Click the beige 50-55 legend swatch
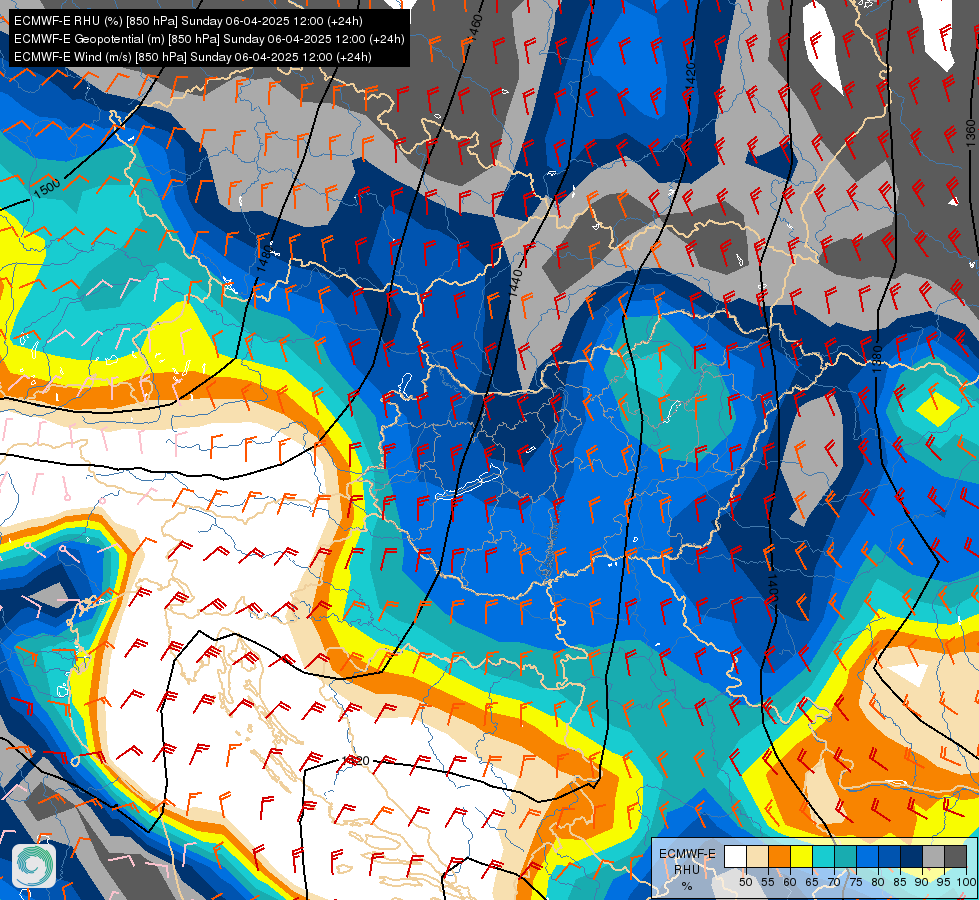The height and width of the screenshot is (900, 979). tap(757, 856)
